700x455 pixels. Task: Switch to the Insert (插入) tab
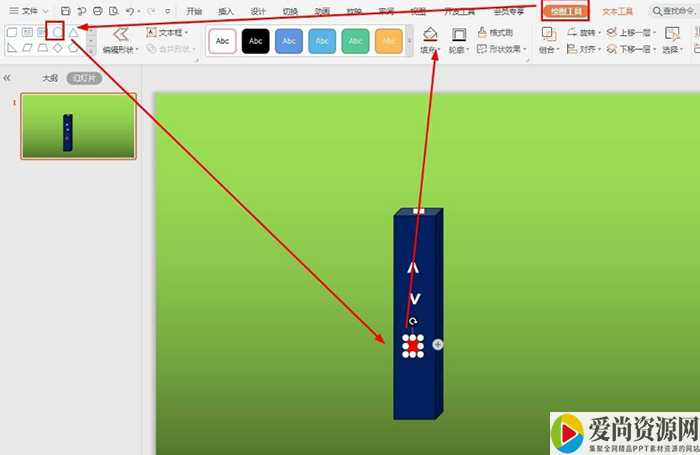[226, 11]
